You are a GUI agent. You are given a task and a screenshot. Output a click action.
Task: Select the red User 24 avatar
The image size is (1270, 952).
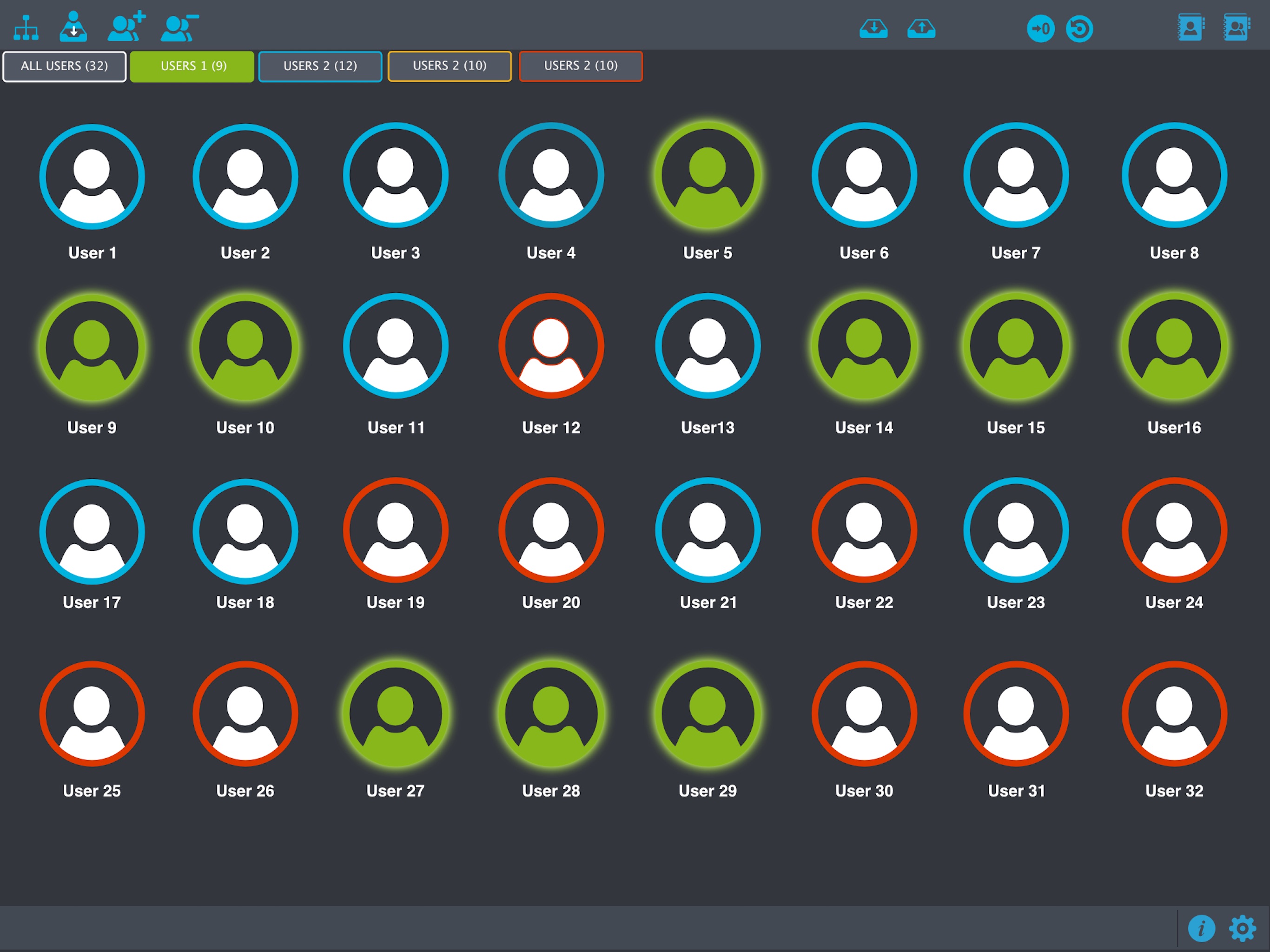[x=1174, y=530]
